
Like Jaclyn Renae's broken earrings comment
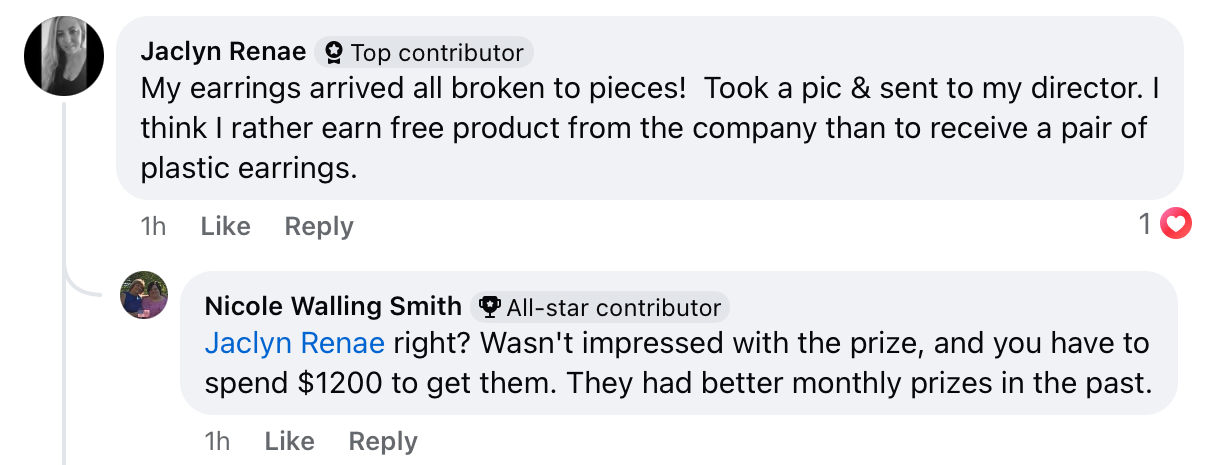[x=225, y=227]
